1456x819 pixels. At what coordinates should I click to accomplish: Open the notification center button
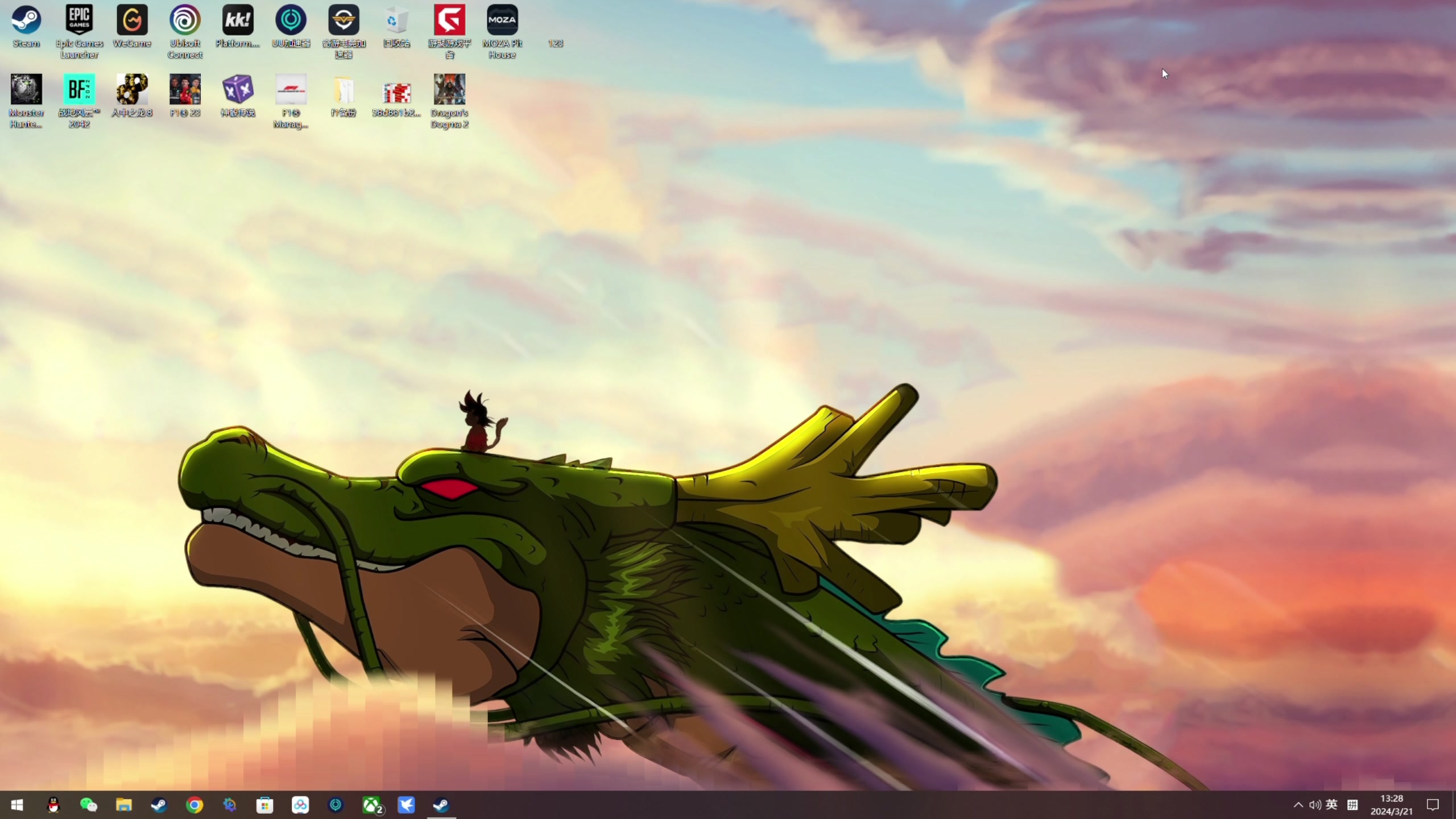[x=1433, y=805]
